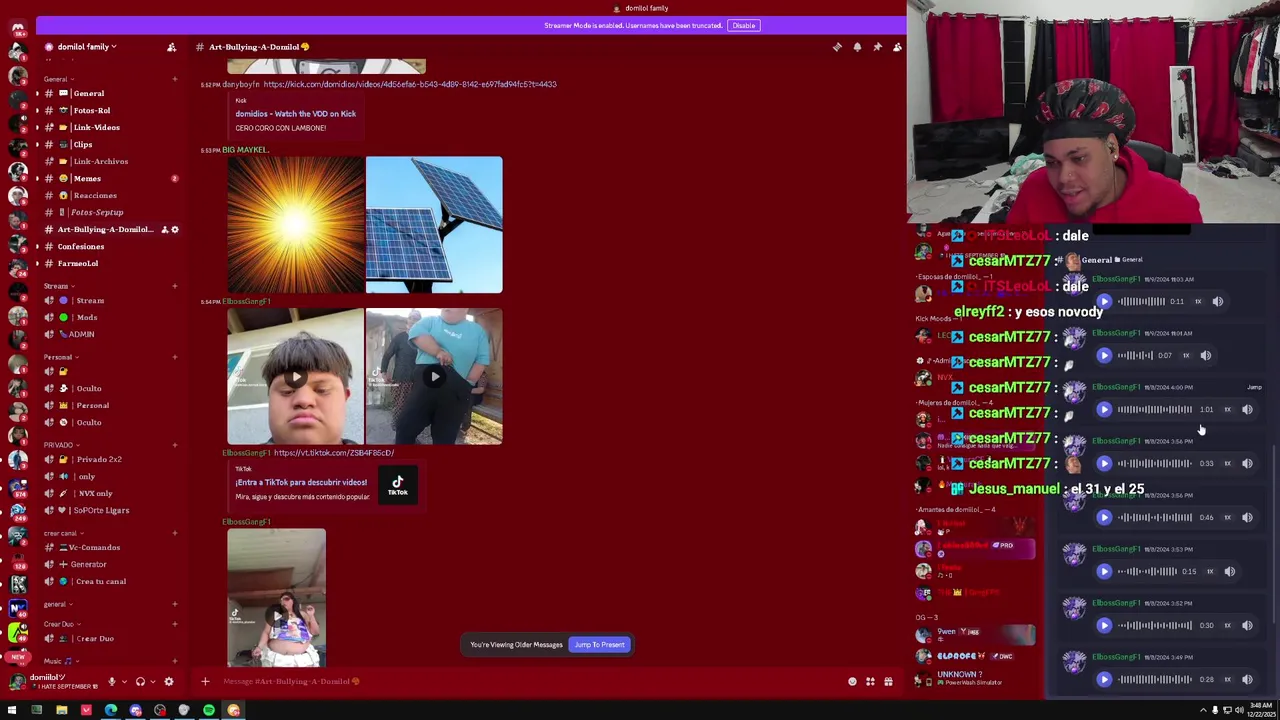Open headphone output options arrow
This screenshot has width=1280, height=720.
tap(153, 682)
